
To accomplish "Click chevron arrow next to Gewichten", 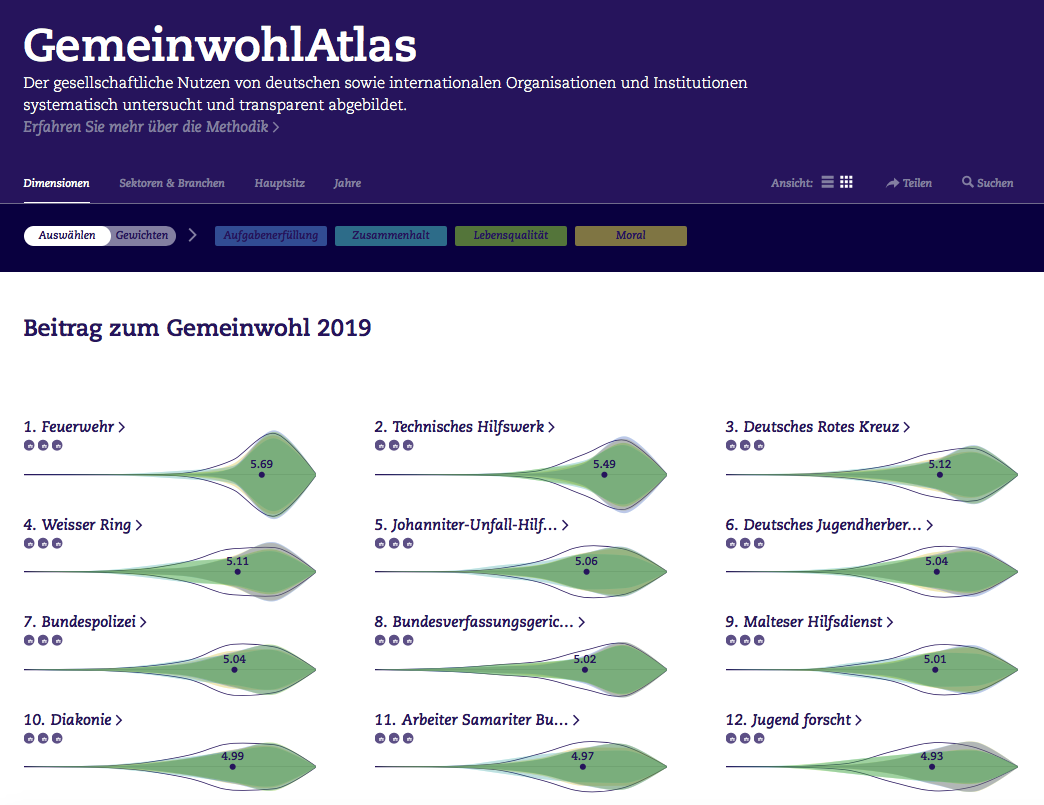I will (x=192, y=235).
